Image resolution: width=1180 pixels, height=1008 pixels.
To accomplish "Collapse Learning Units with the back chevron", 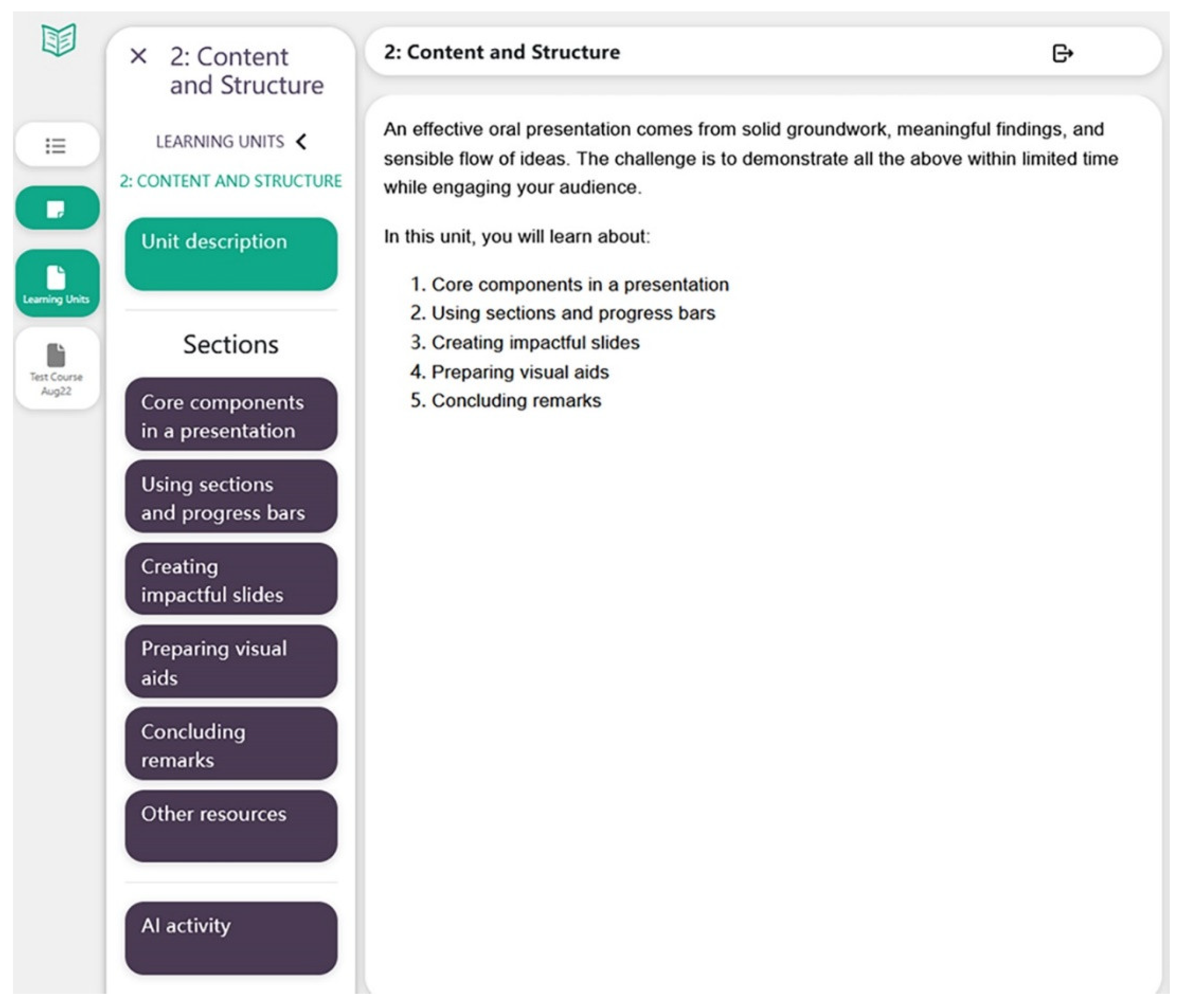I will pos(302,141).
